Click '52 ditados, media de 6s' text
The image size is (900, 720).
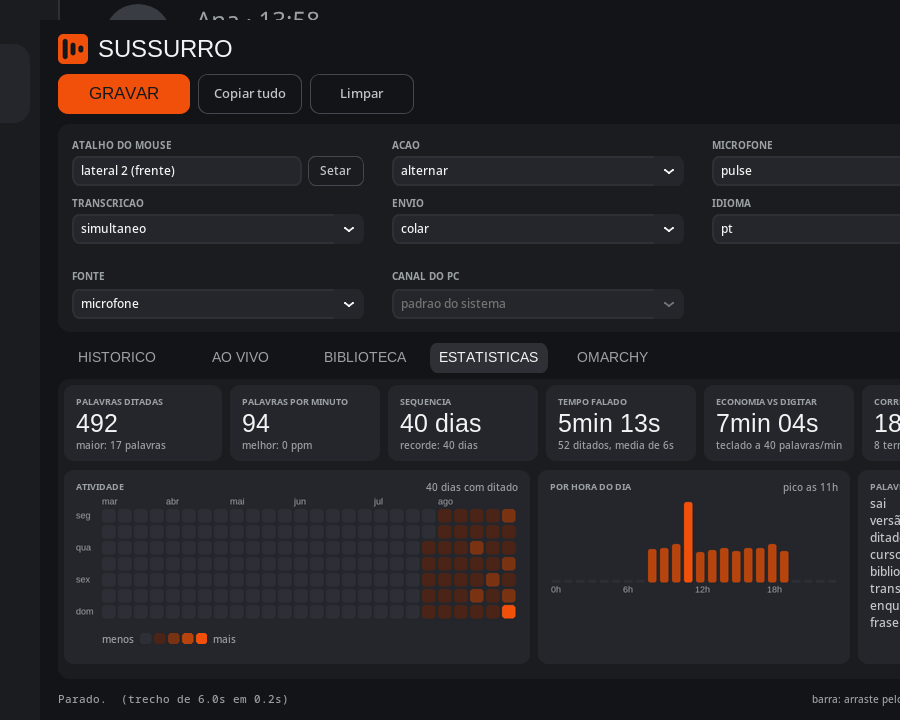(615, 446)
